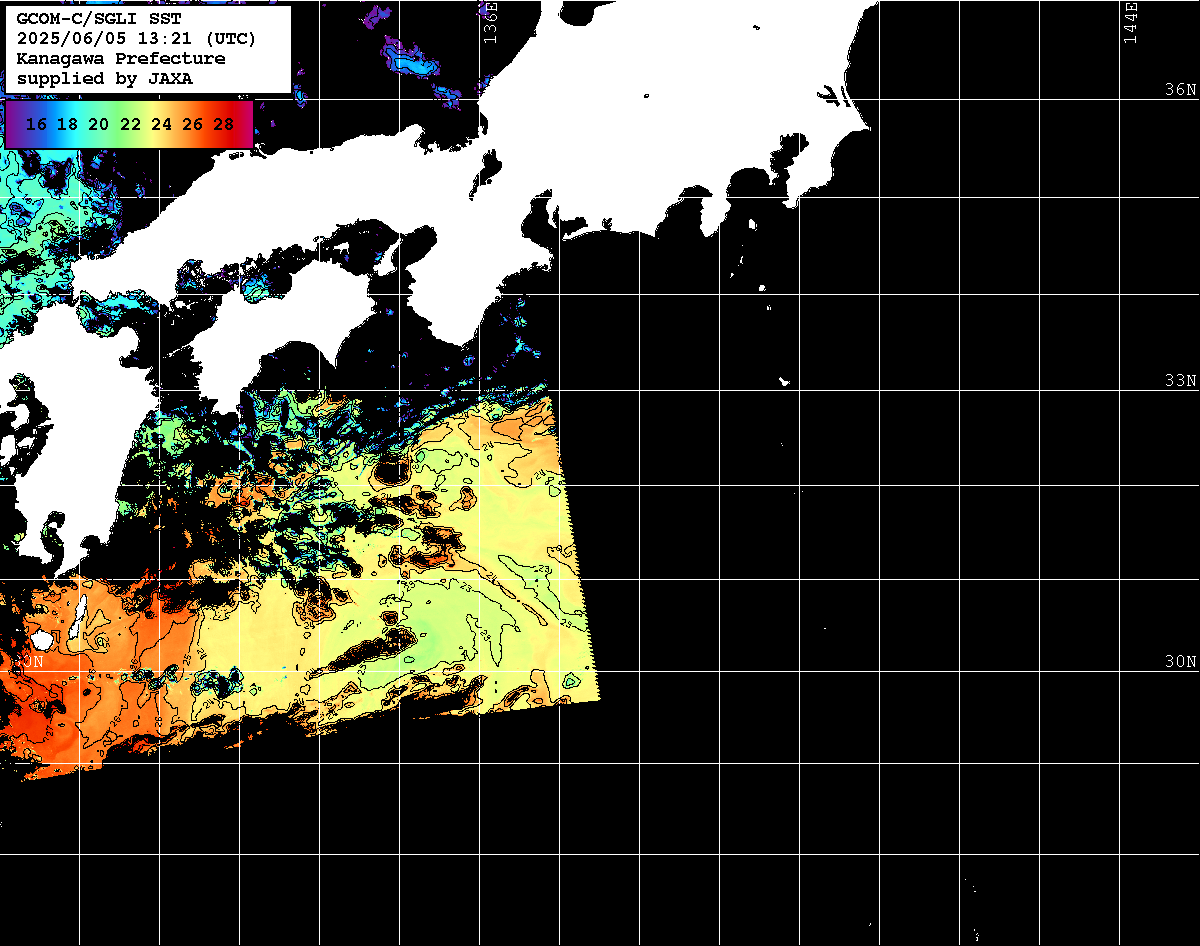Viewport: 1200px width, 946px height.
Task: Pick the 26 degree mark on color scale
Action: click(x=192, y=124)
